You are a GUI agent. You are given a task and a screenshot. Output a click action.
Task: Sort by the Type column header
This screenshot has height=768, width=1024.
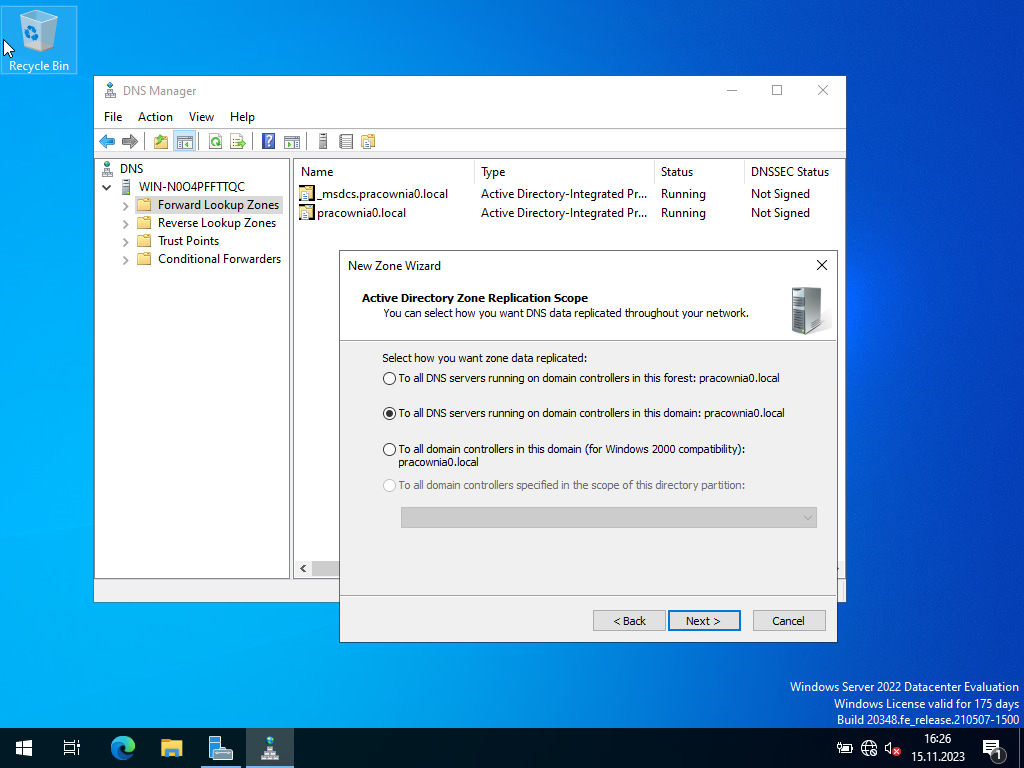(x=564, y=172)
